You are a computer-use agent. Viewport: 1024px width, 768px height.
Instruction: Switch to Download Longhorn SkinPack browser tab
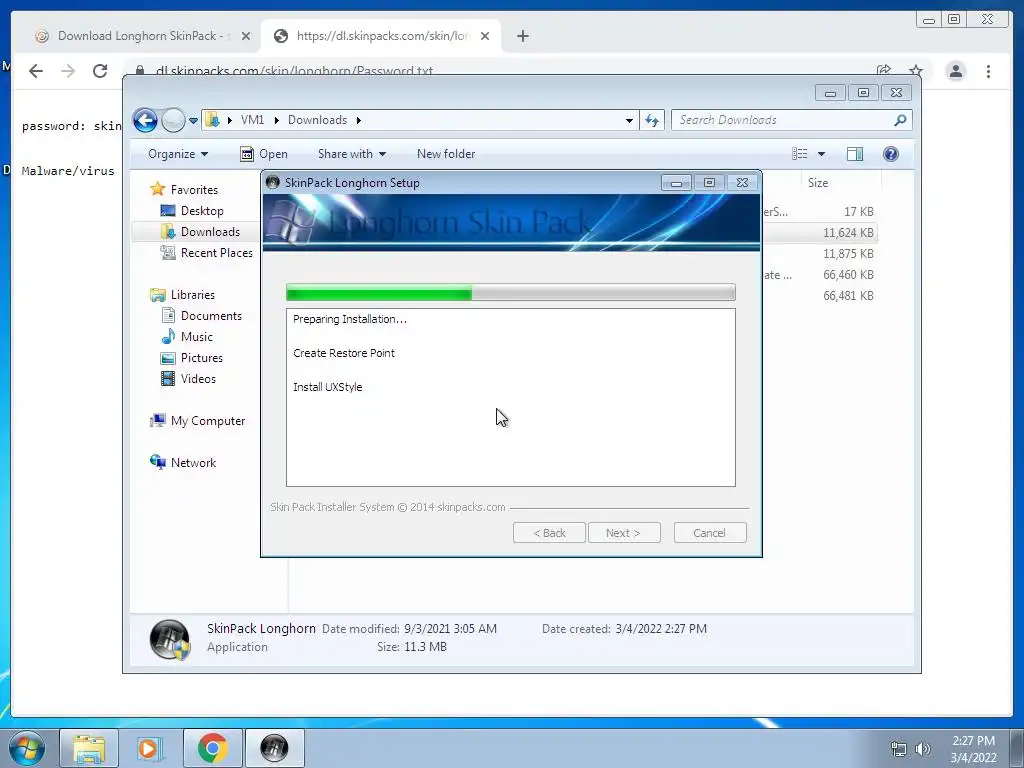click(140, 36)
